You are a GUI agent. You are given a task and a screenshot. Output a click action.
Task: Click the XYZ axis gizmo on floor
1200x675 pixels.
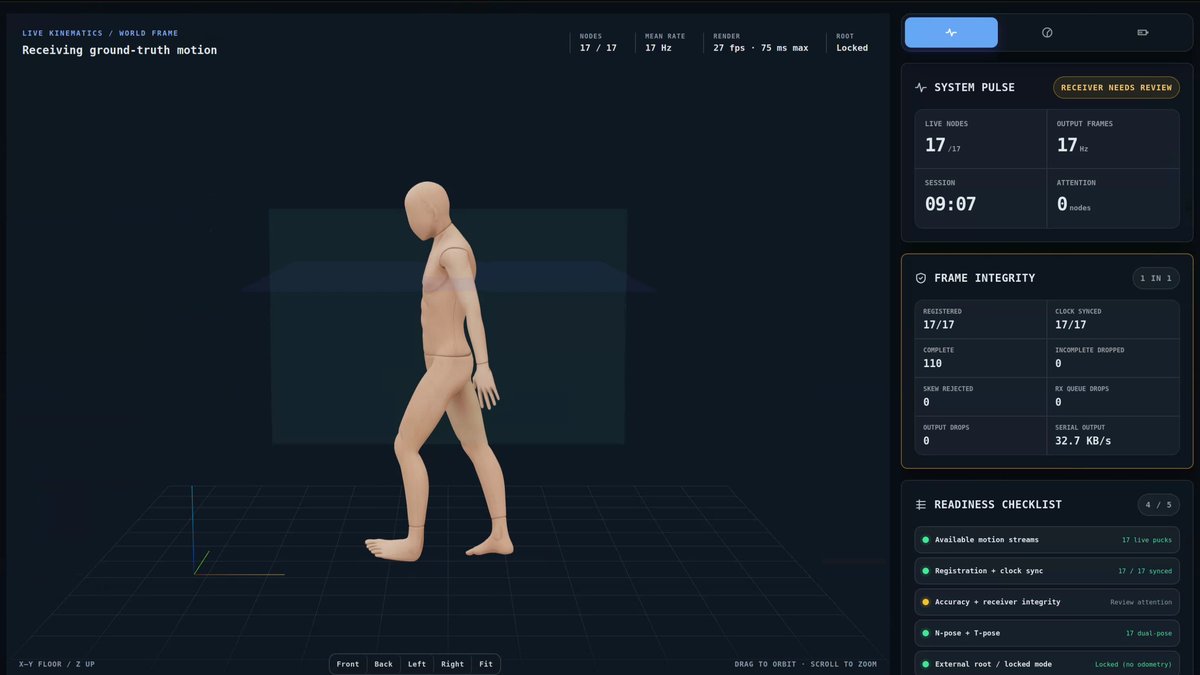237,532
